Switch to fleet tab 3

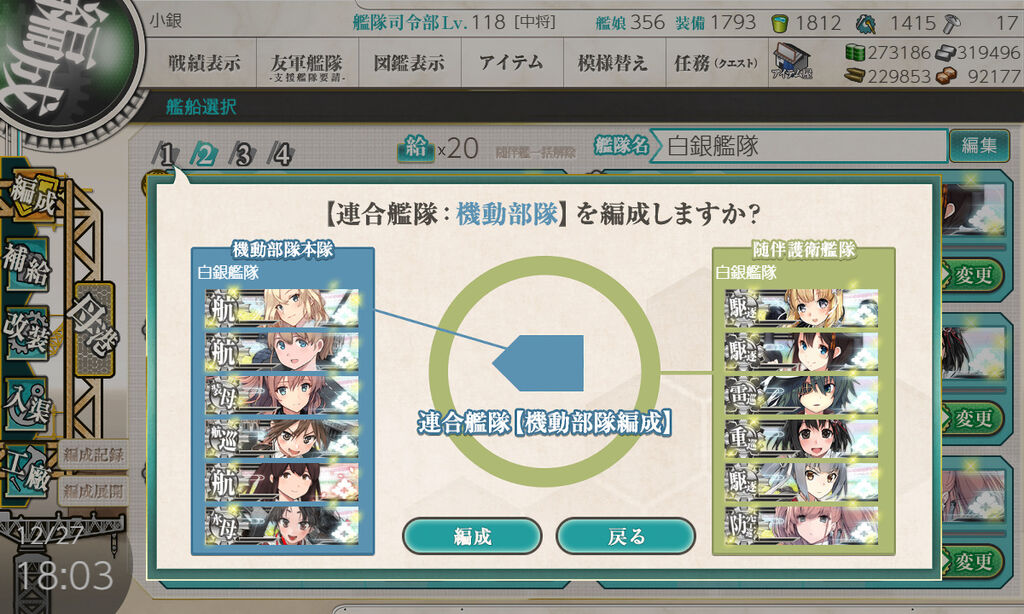point(242,155)
